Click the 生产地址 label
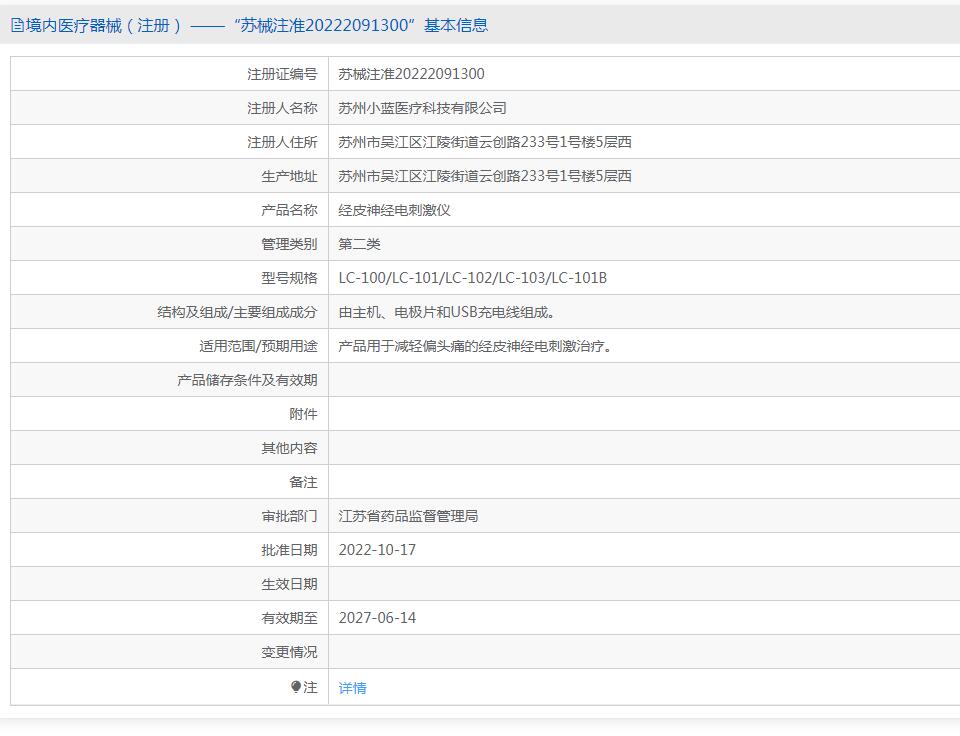Screen dimensions: 960x736 pyautogui.click(x=290, y=176)
